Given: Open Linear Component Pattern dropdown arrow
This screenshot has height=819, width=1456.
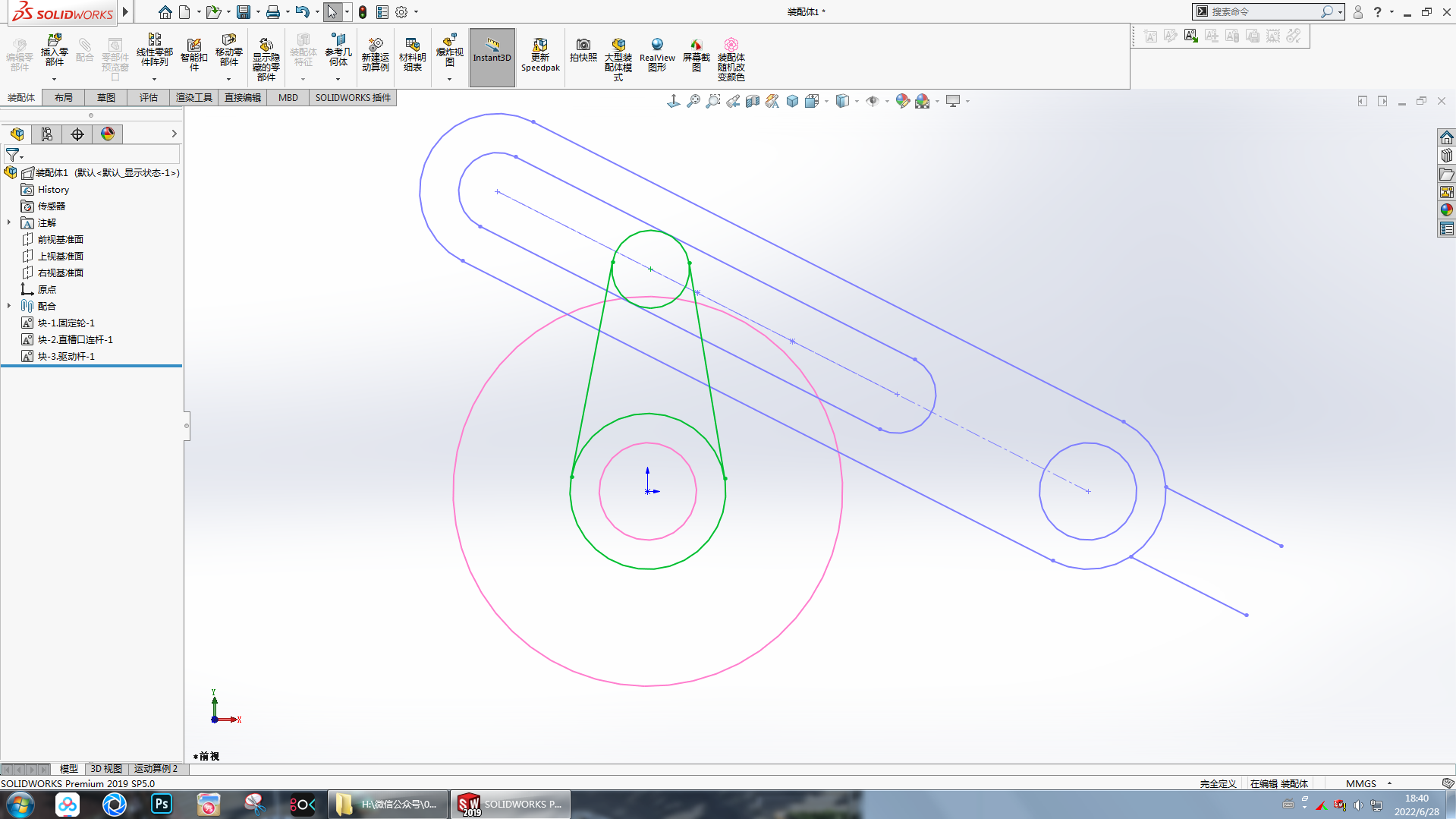Looking at the screenshot, I should click(x=154, y=79).
